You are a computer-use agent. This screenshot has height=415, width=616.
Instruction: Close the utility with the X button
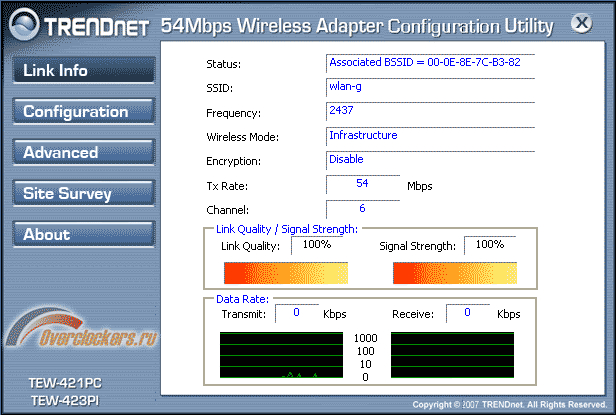pyautogui.click(x=581, y=23)
